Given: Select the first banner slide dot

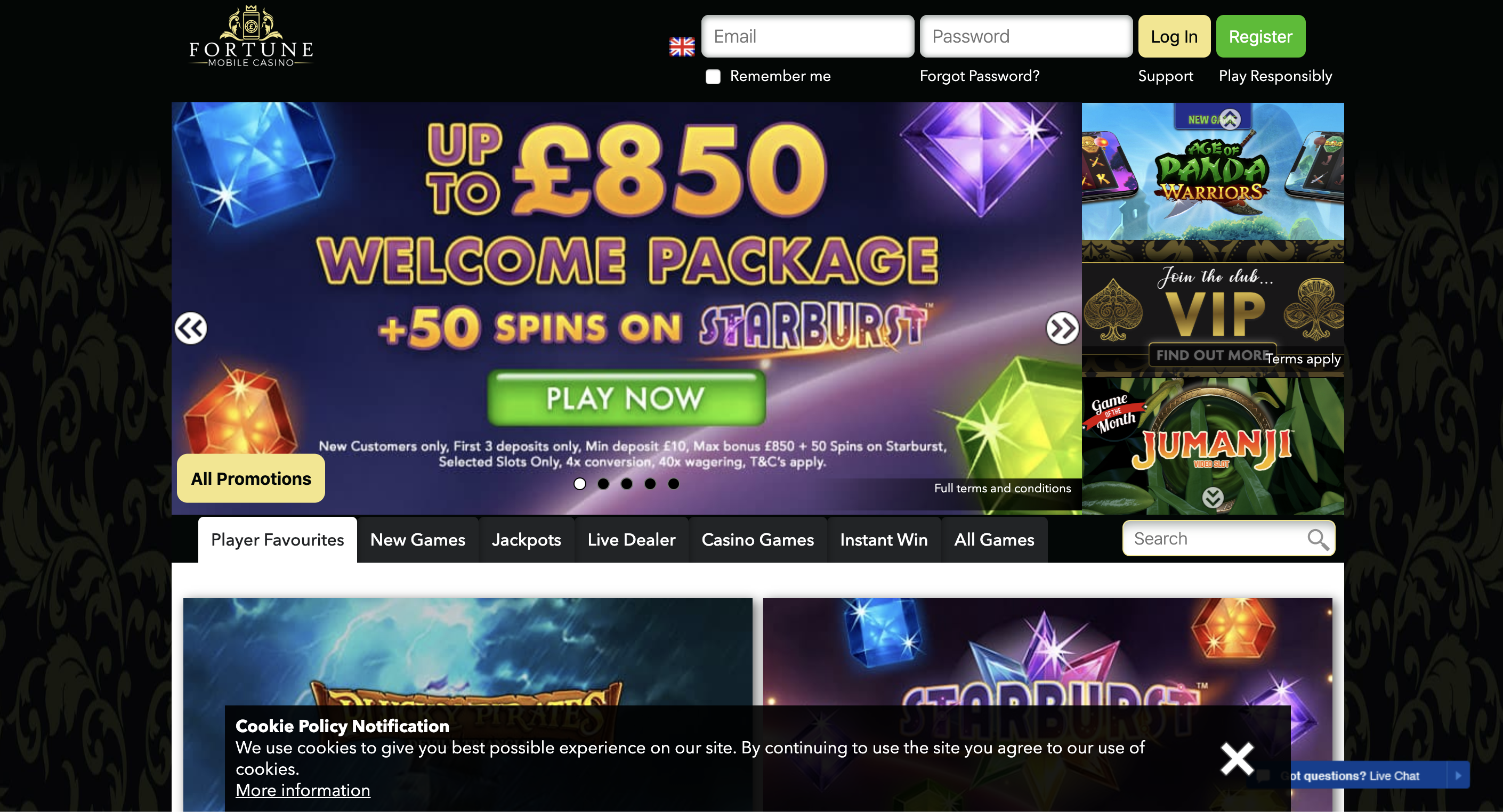Looking at the screenshot, I should point(579,484).
